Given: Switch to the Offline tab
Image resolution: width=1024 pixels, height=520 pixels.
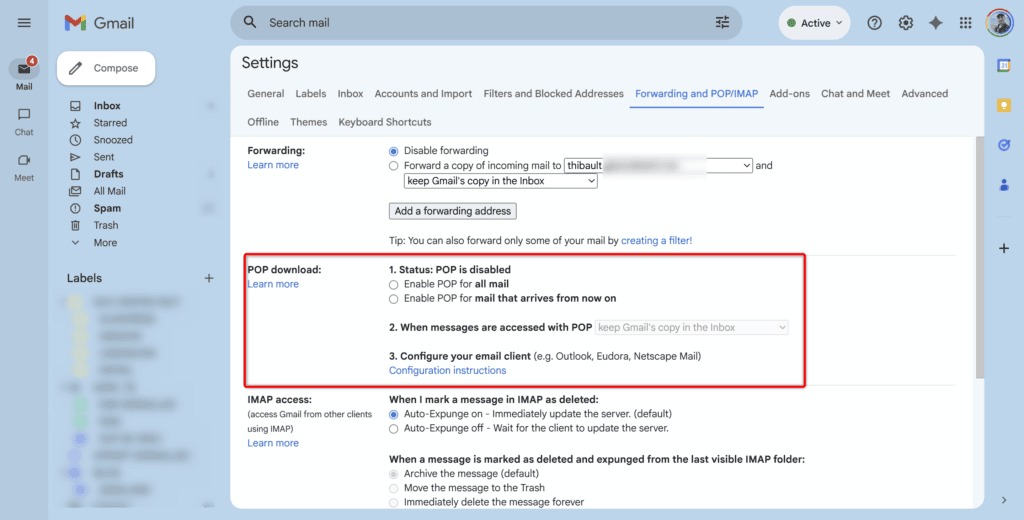Looking at the screenshot, I should (263, 122).
